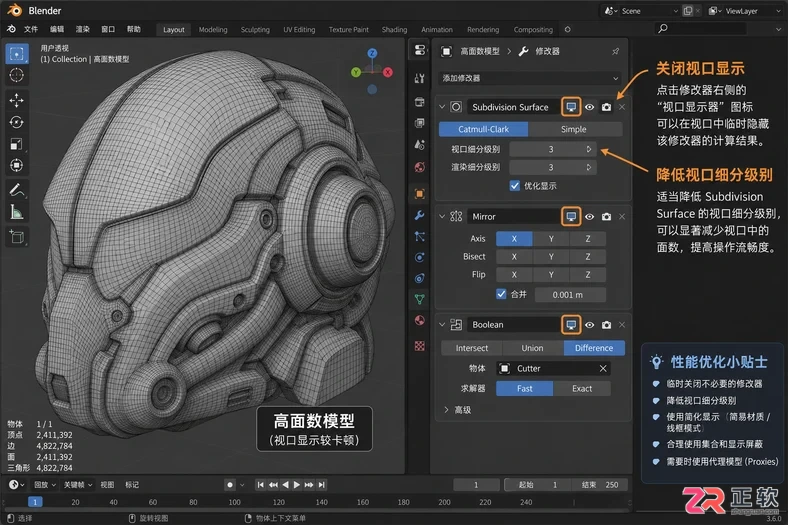Open the Particles properties tab

click(420, 237)
